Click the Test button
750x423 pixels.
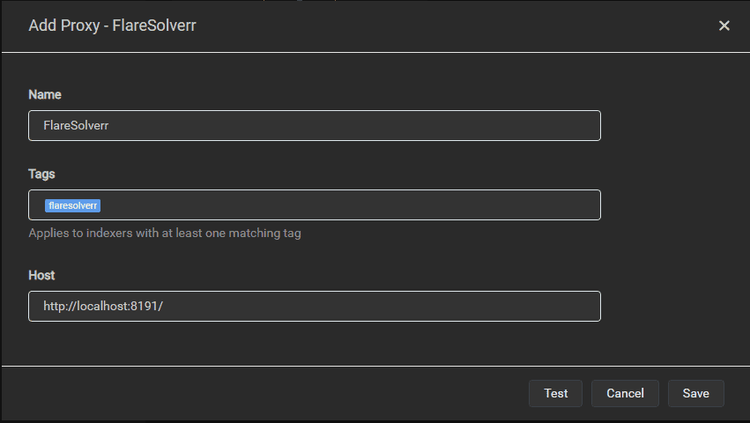pos(555,393)
